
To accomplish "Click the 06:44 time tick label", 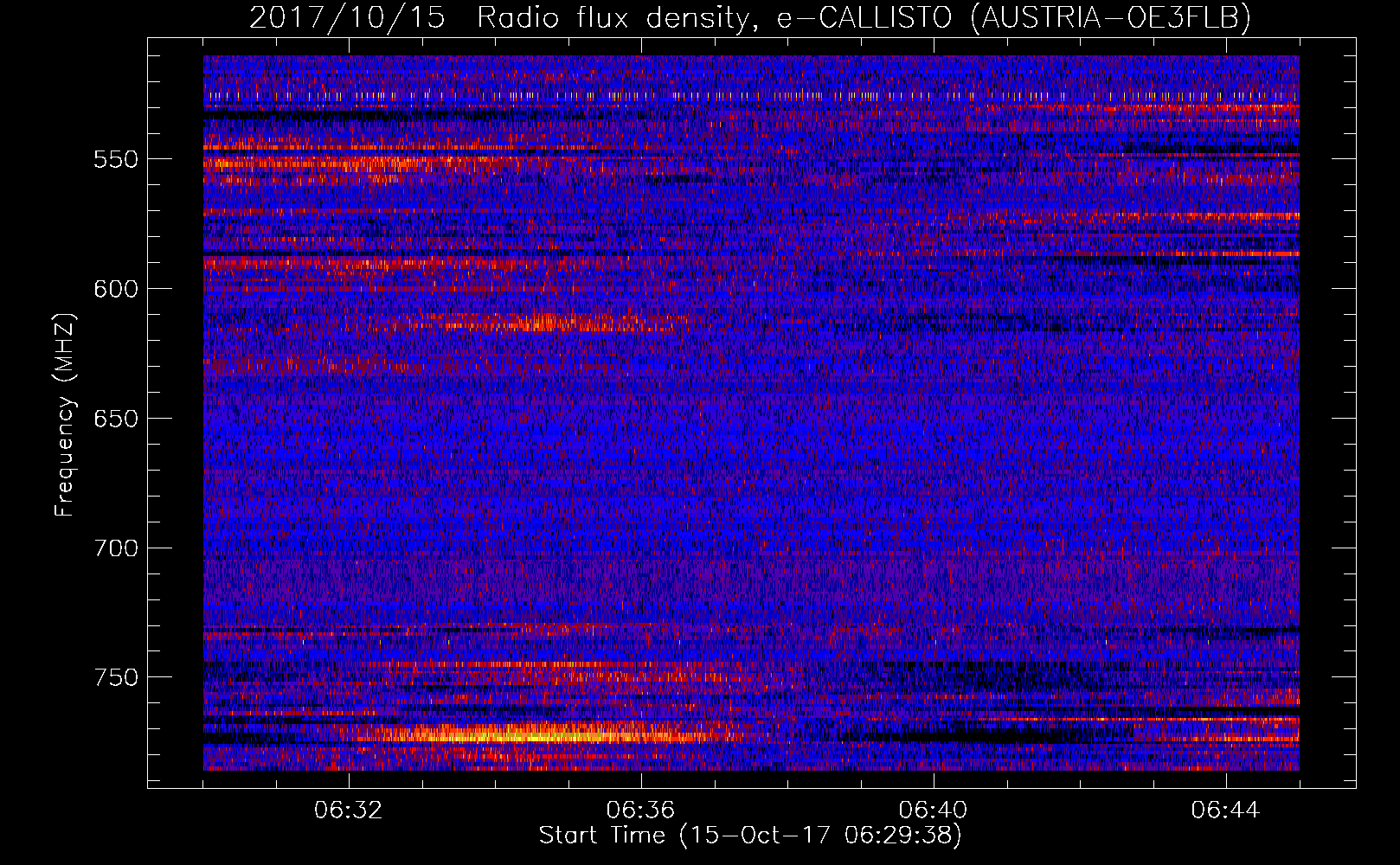I will 1226,811.
